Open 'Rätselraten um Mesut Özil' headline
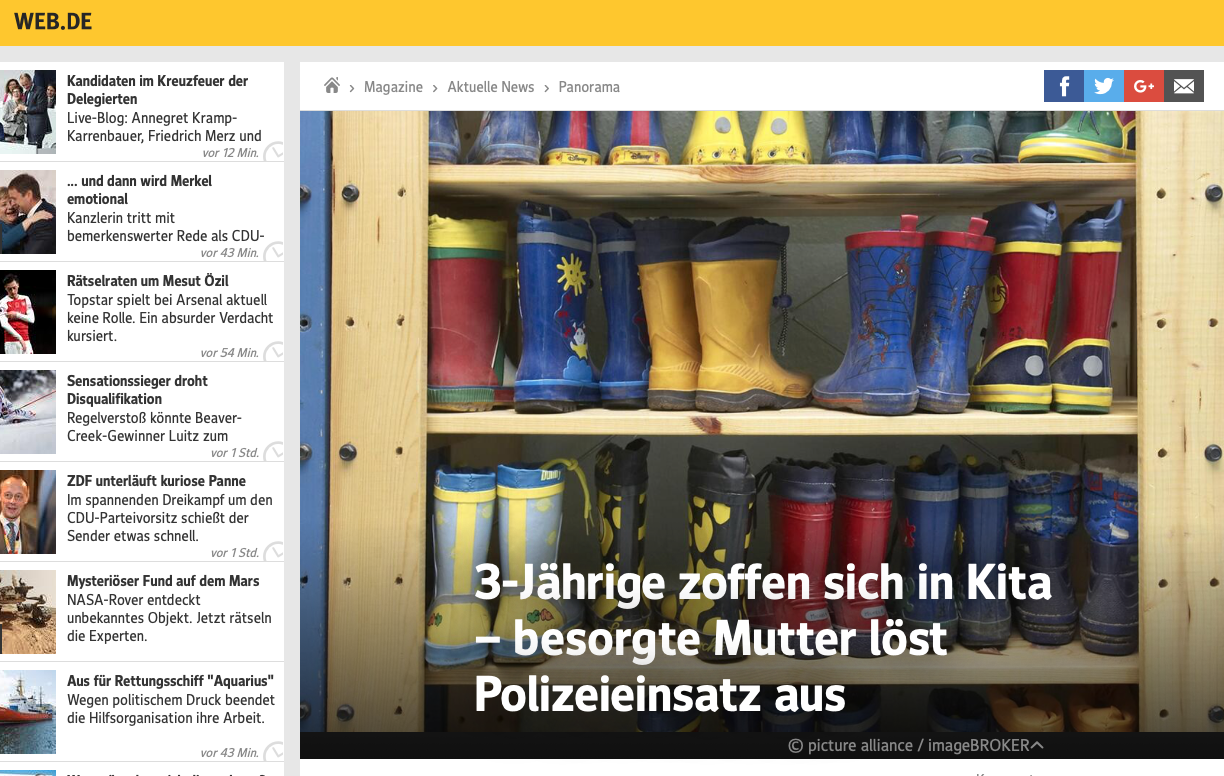 point(148,281)
